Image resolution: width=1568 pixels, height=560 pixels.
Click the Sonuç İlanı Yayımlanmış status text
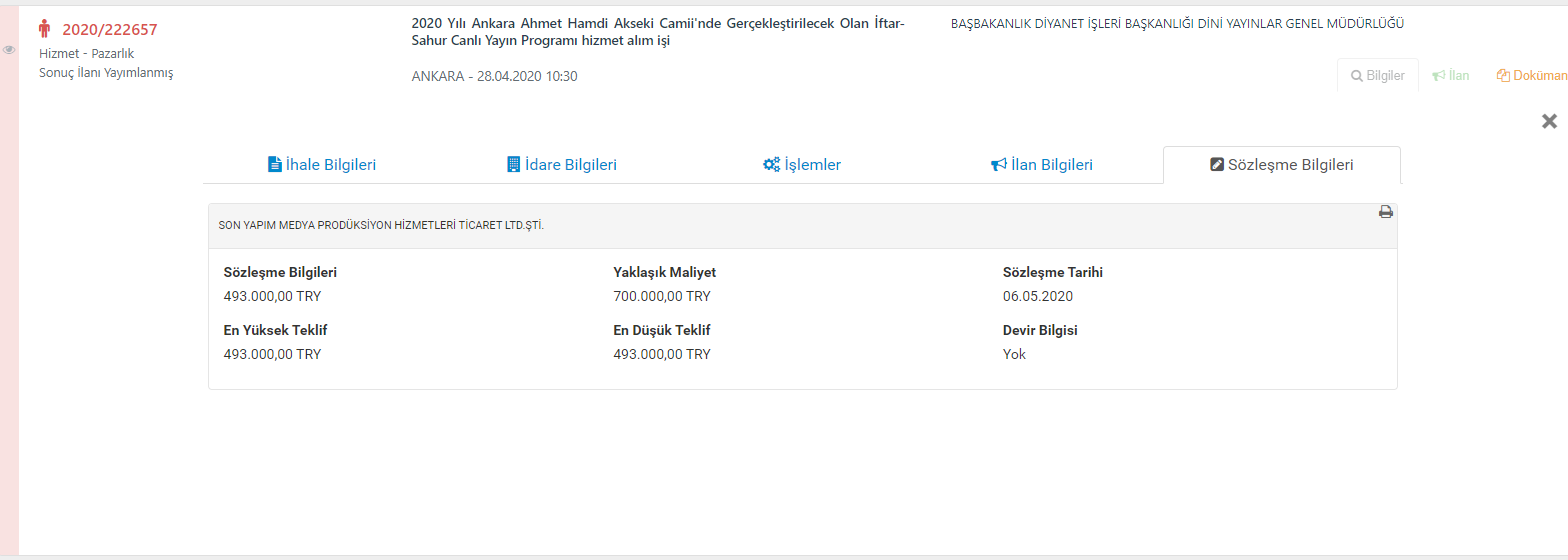[x=106, y=73]
